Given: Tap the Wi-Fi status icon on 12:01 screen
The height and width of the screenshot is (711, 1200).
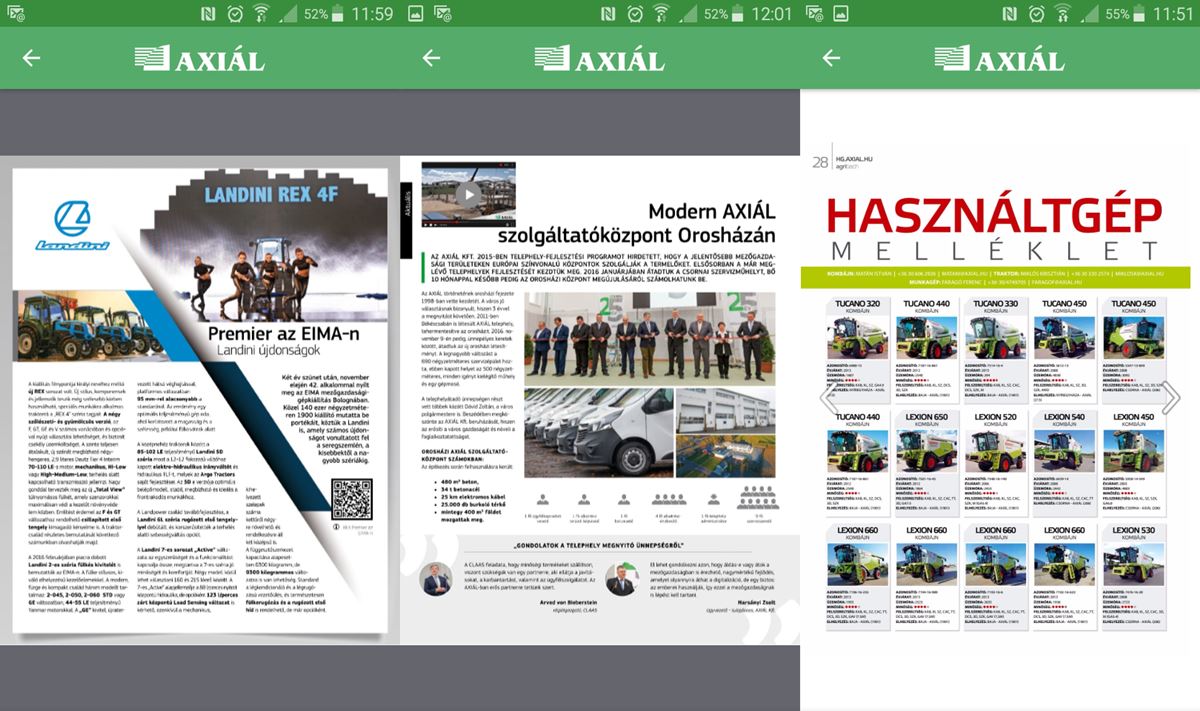Looking at the screenshot, I should tap(660, 15).
